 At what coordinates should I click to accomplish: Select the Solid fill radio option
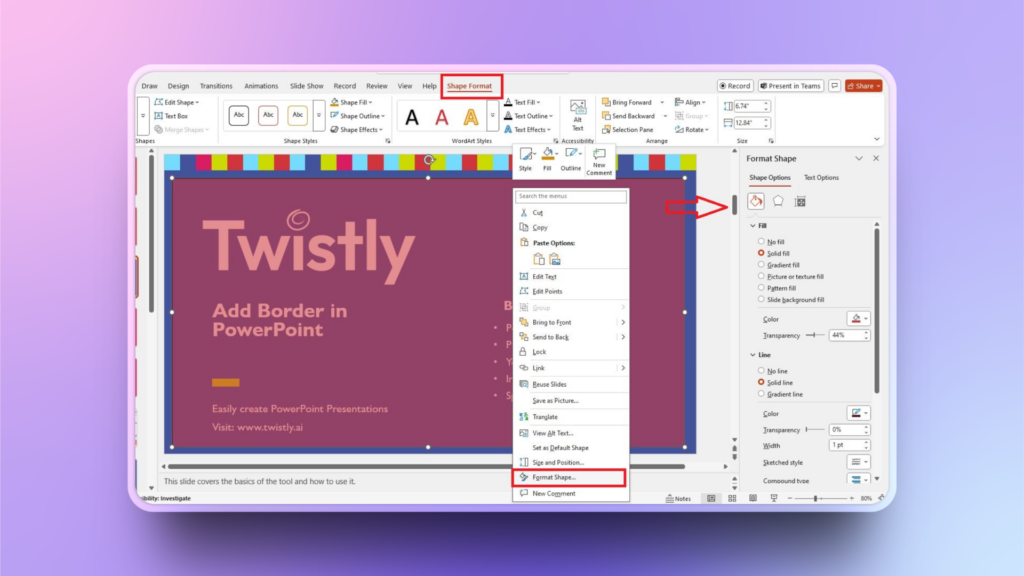pyautogui.click(x=761, y=253)
